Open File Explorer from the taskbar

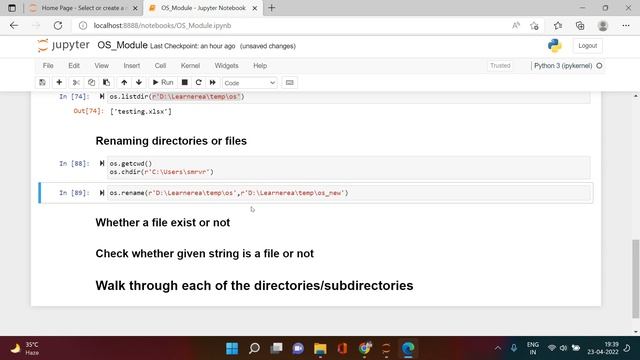320,348
